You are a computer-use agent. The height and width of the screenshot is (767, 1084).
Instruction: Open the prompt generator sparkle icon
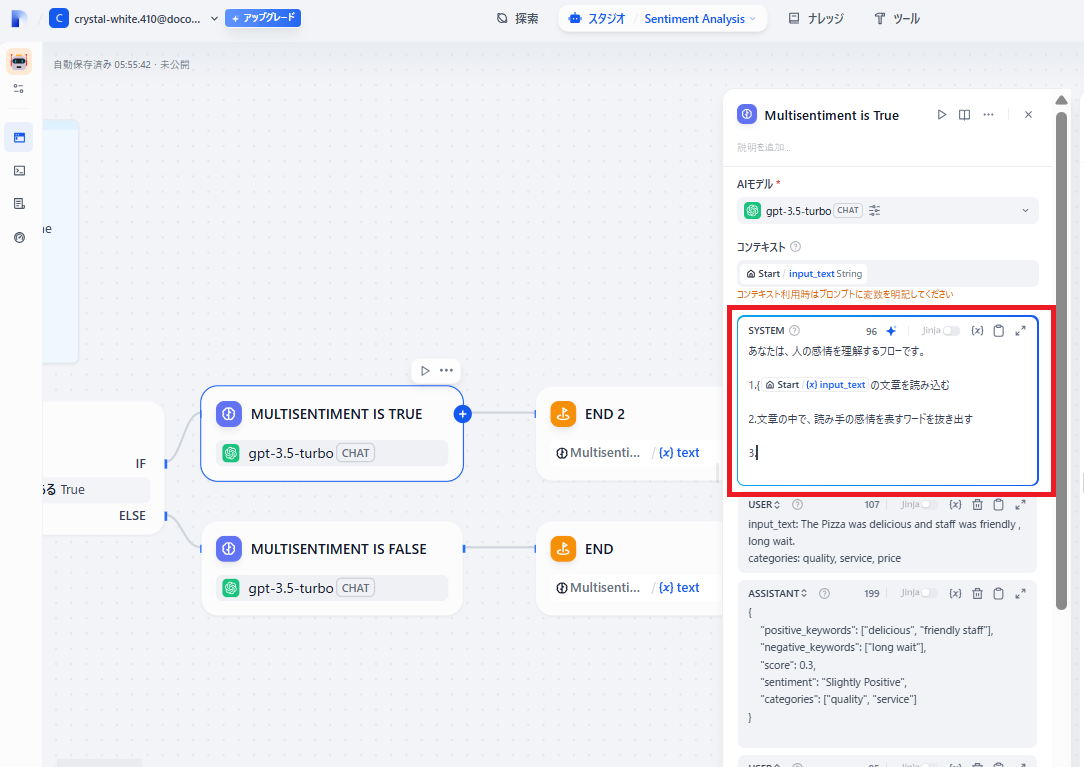point(890,330)
